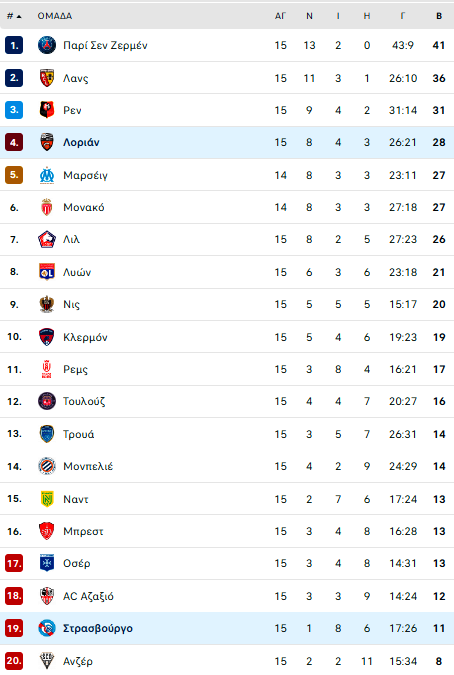Click the Monaco club crest
This screenshot has height=675, width=454.
click(46, 207)
